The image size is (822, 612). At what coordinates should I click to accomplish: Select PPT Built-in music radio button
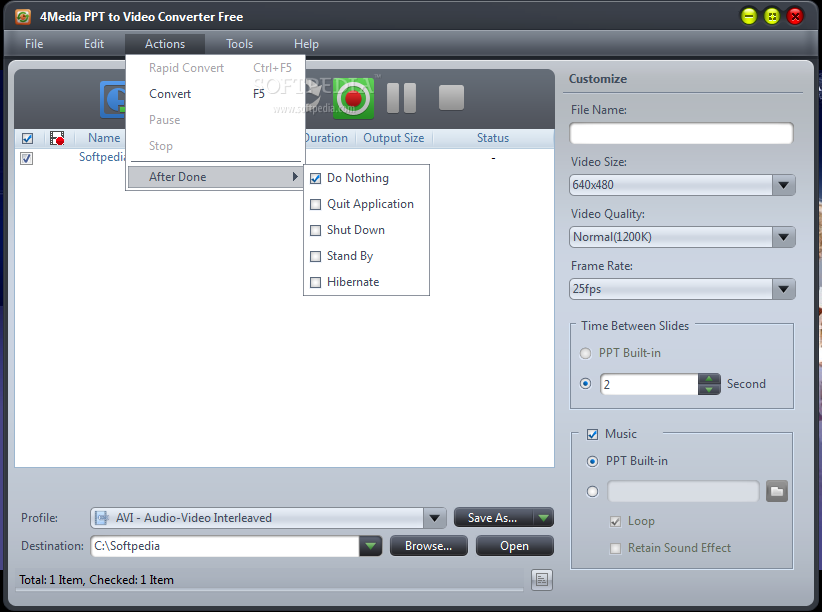[592, 461]
